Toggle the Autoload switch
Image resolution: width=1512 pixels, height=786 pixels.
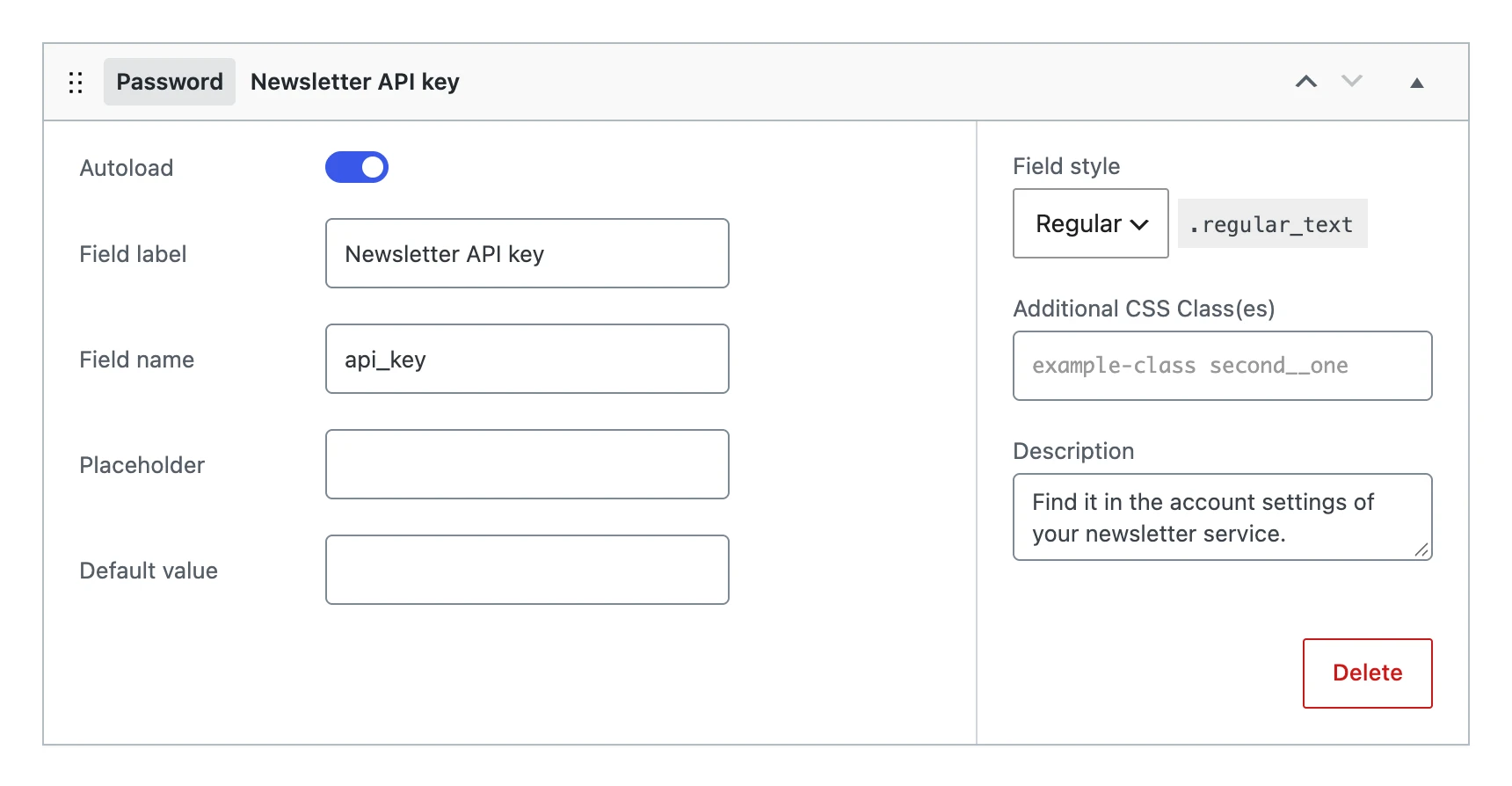(357, 167)
